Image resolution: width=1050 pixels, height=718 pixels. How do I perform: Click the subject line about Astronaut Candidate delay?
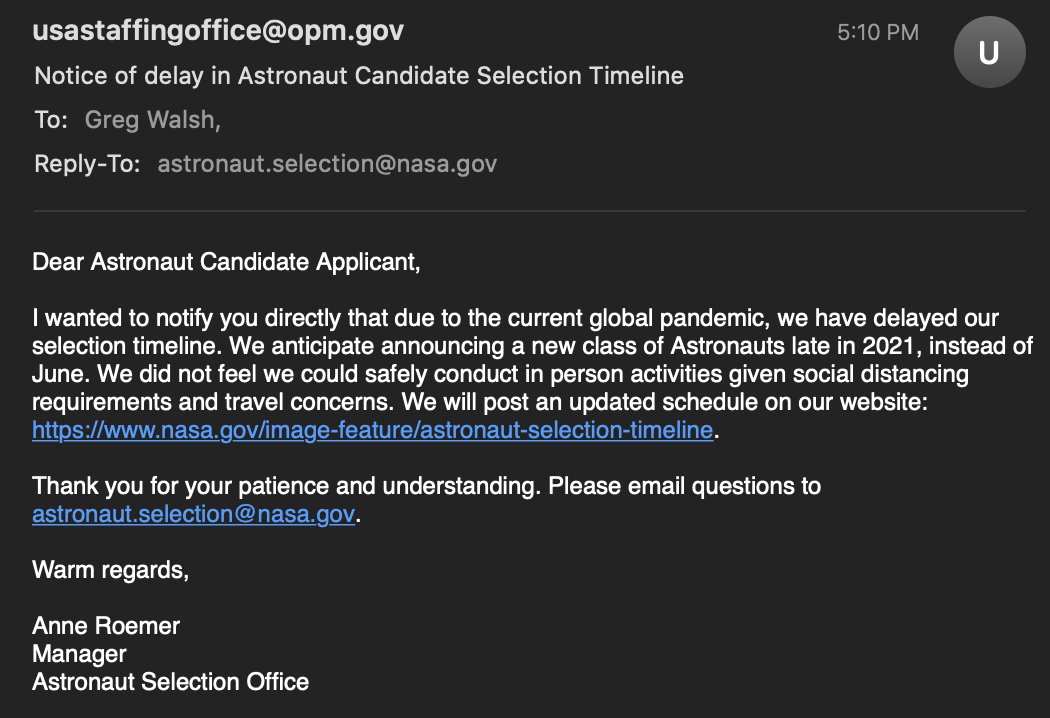coord(359,76)
